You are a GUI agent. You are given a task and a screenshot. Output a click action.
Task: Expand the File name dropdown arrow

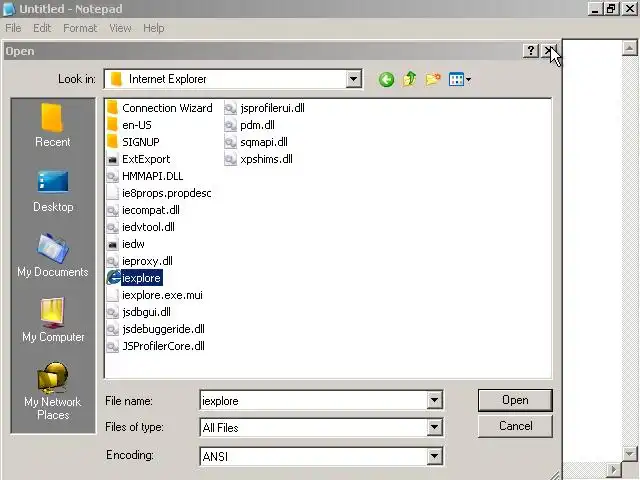434,400
